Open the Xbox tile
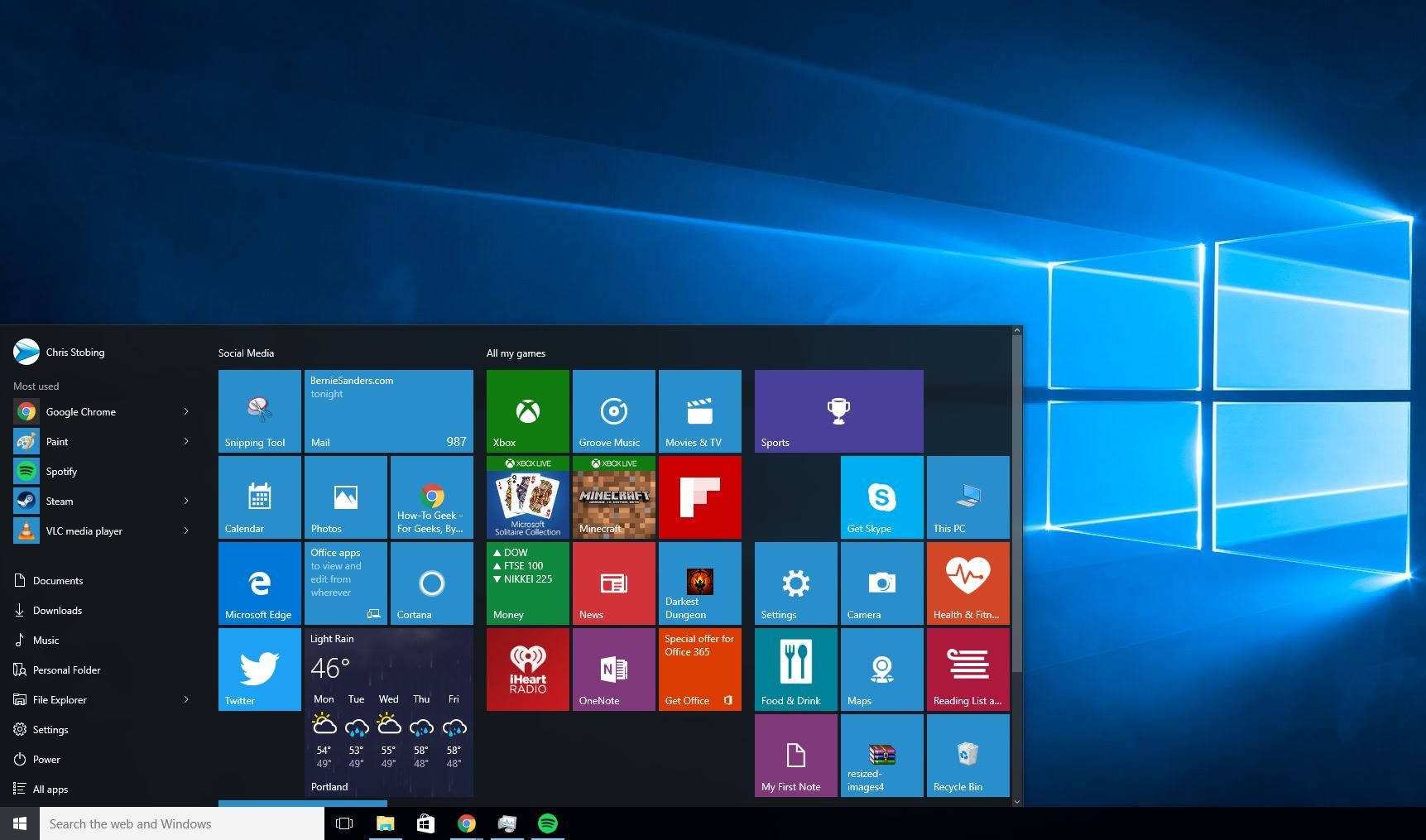This screenshot has width=1426, height=840. click(x=528, y=411)
